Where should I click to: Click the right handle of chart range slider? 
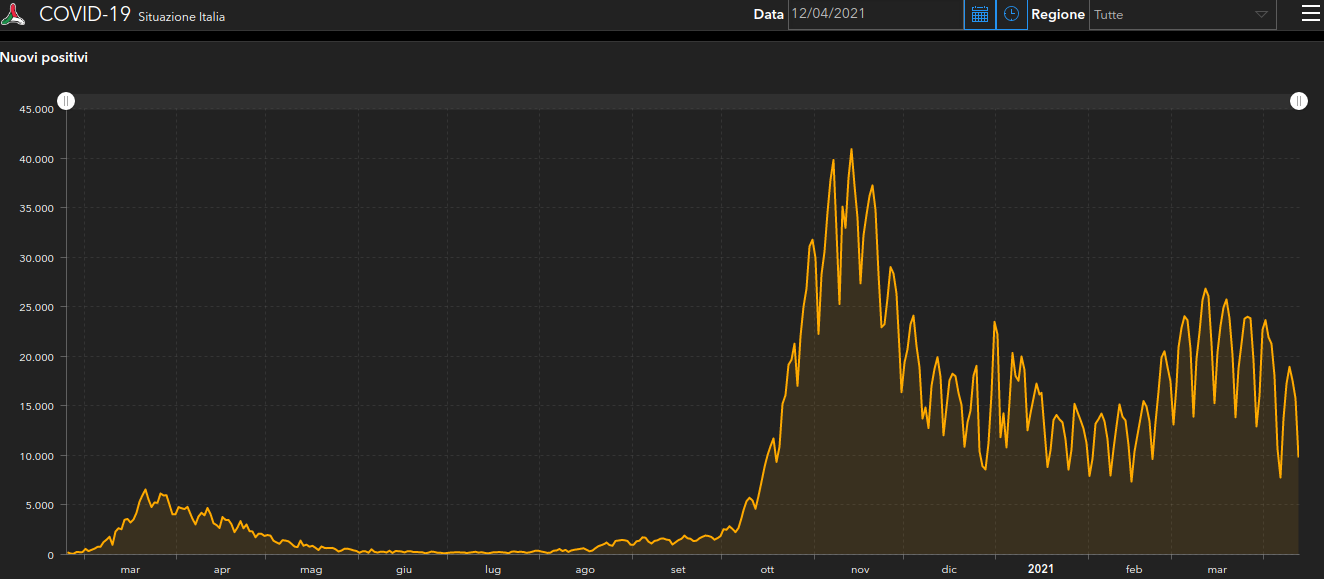[1298, 101]
